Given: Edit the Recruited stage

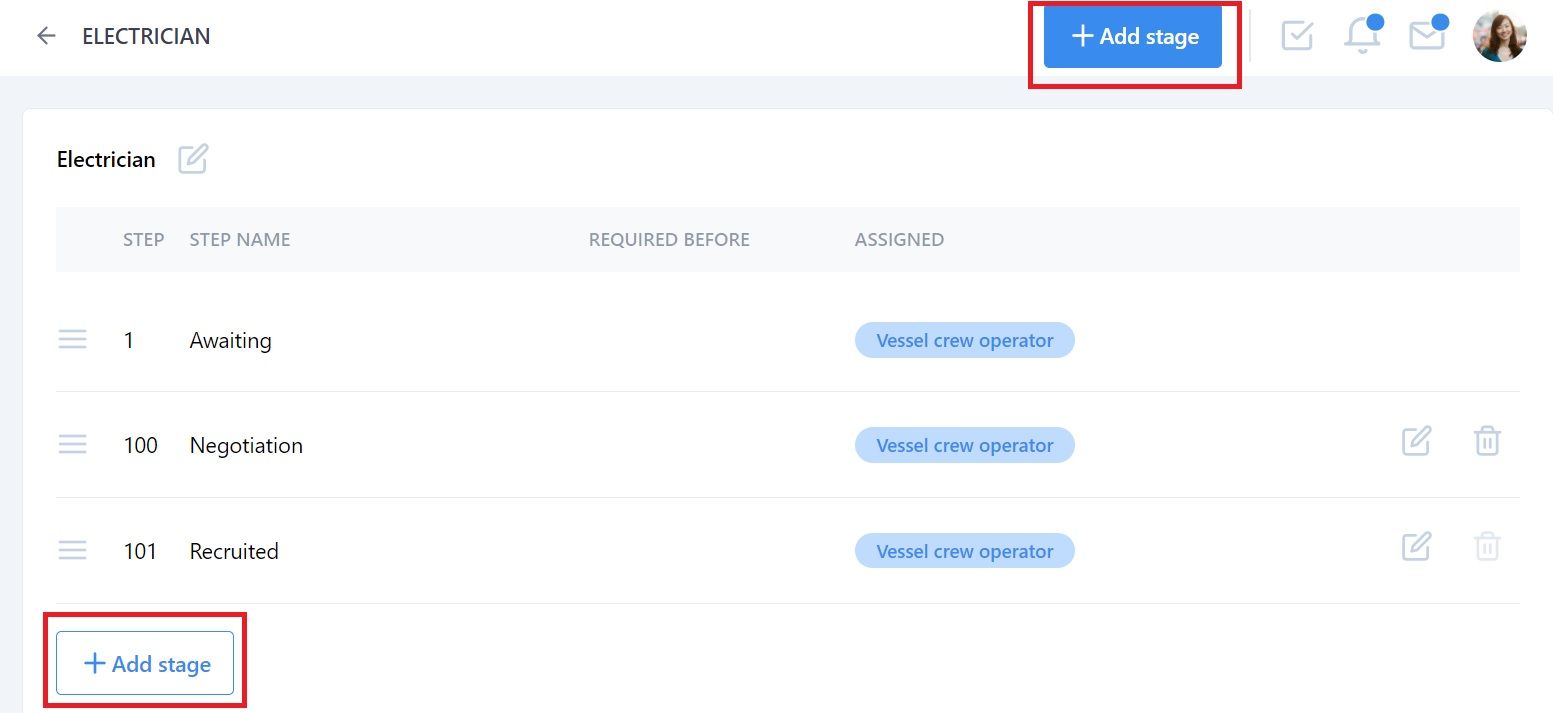Looking at the screenshot, I should coord(1416,547).
